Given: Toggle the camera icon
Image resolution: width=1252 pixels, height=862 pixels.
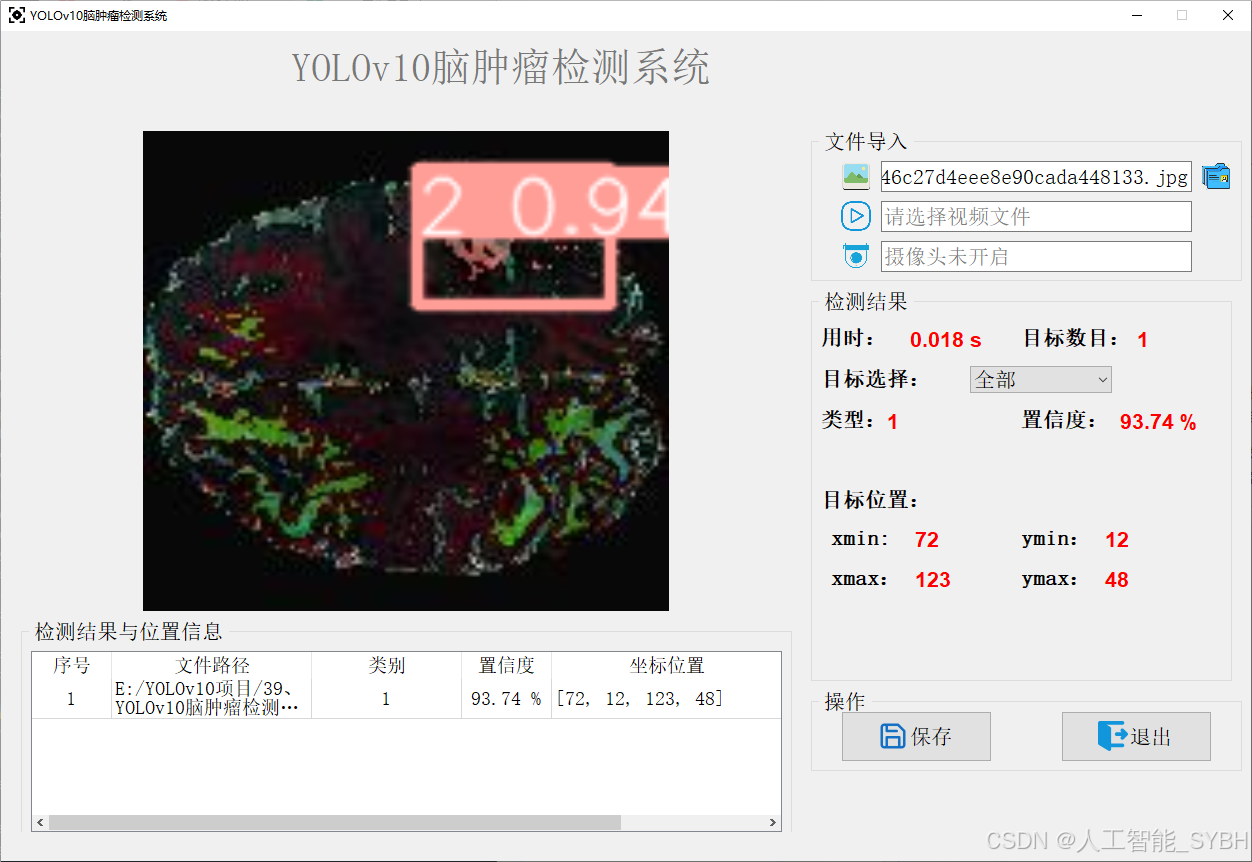Looking at the screenshot, I should point(856,256).
